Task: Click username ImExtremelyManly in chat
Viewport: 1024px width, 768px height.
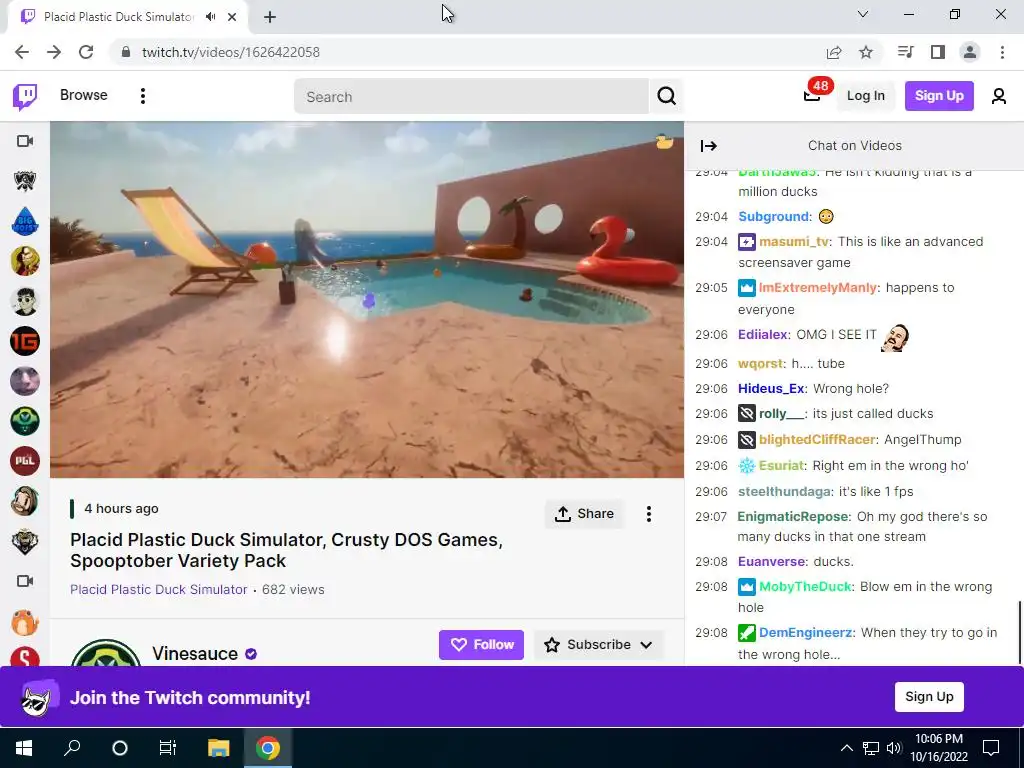Action: tap(818, 287)
